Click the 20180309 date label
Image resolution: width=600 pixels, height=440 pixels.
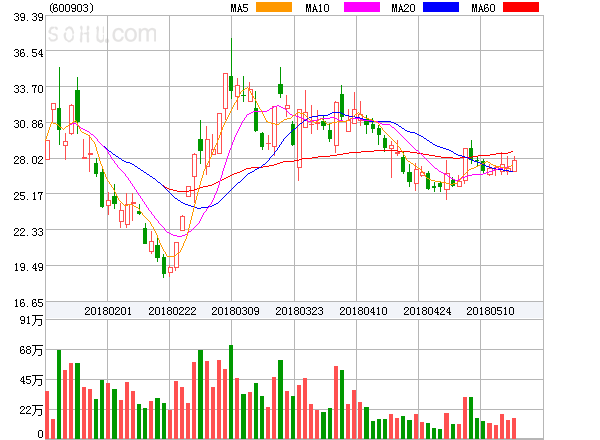(x=235, y=311)
